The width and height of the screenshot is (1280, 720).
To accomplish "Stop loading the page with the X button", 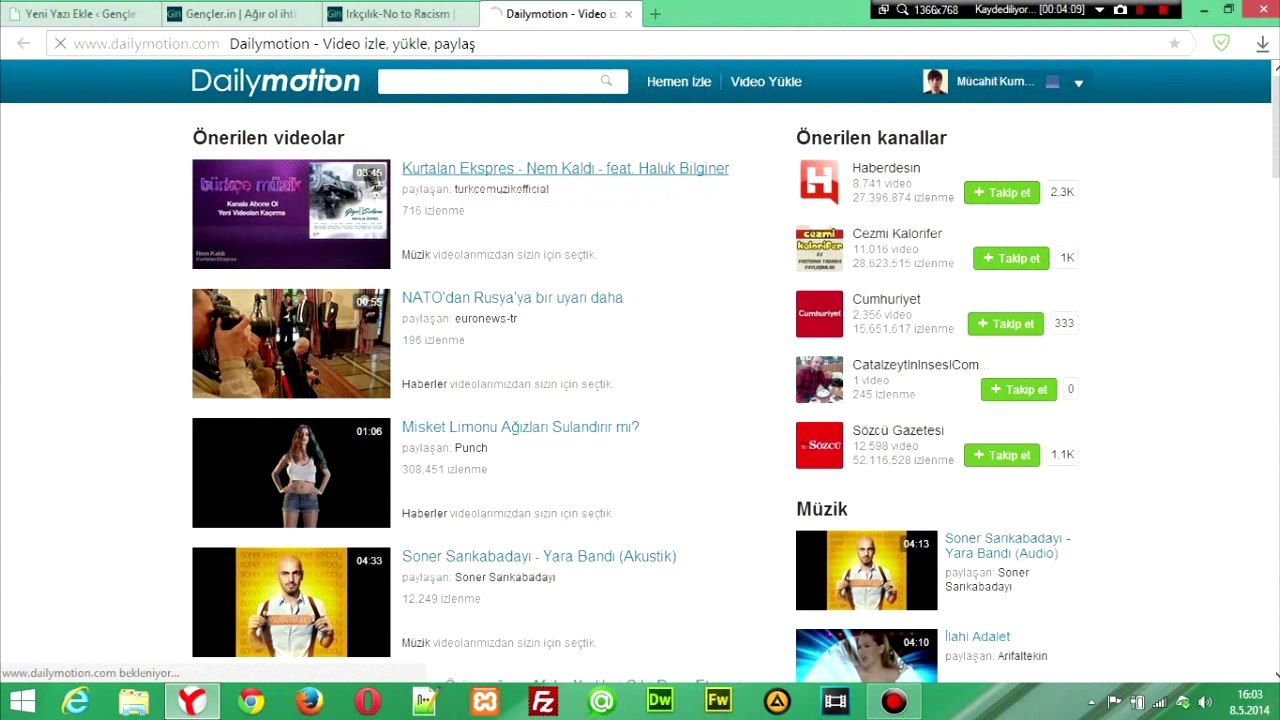I will 59,44.
